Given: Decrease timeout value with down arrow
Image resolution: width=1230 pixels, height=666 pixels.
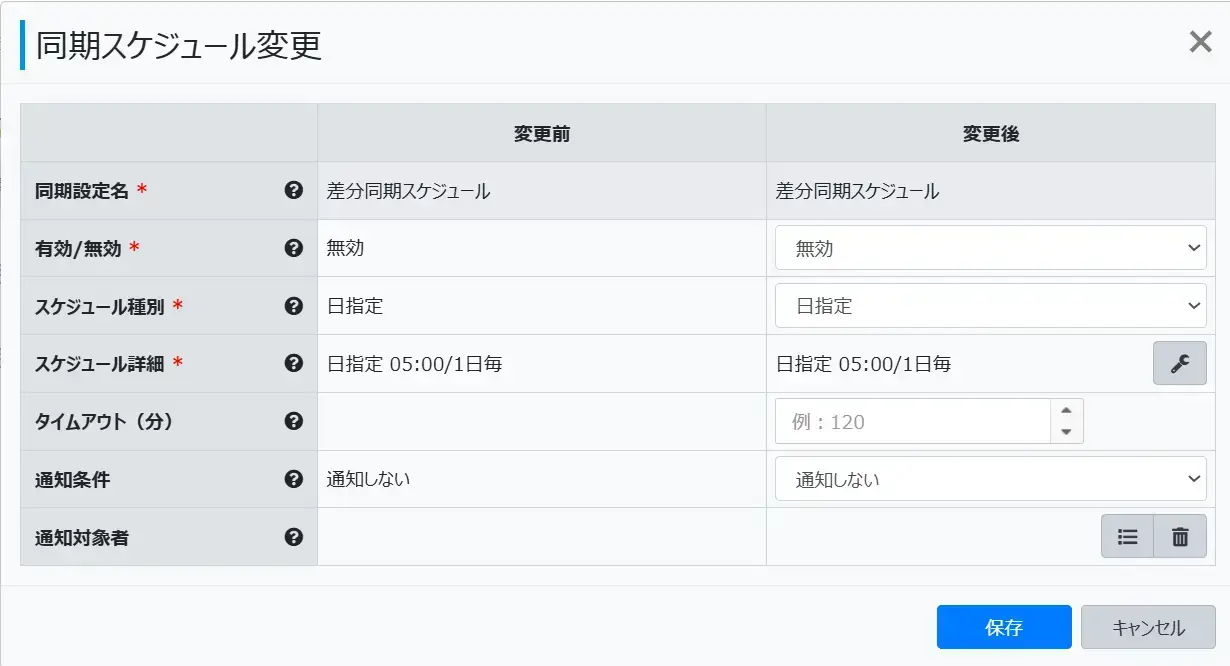Looking at the screenshot, I should pos(1066,432).
